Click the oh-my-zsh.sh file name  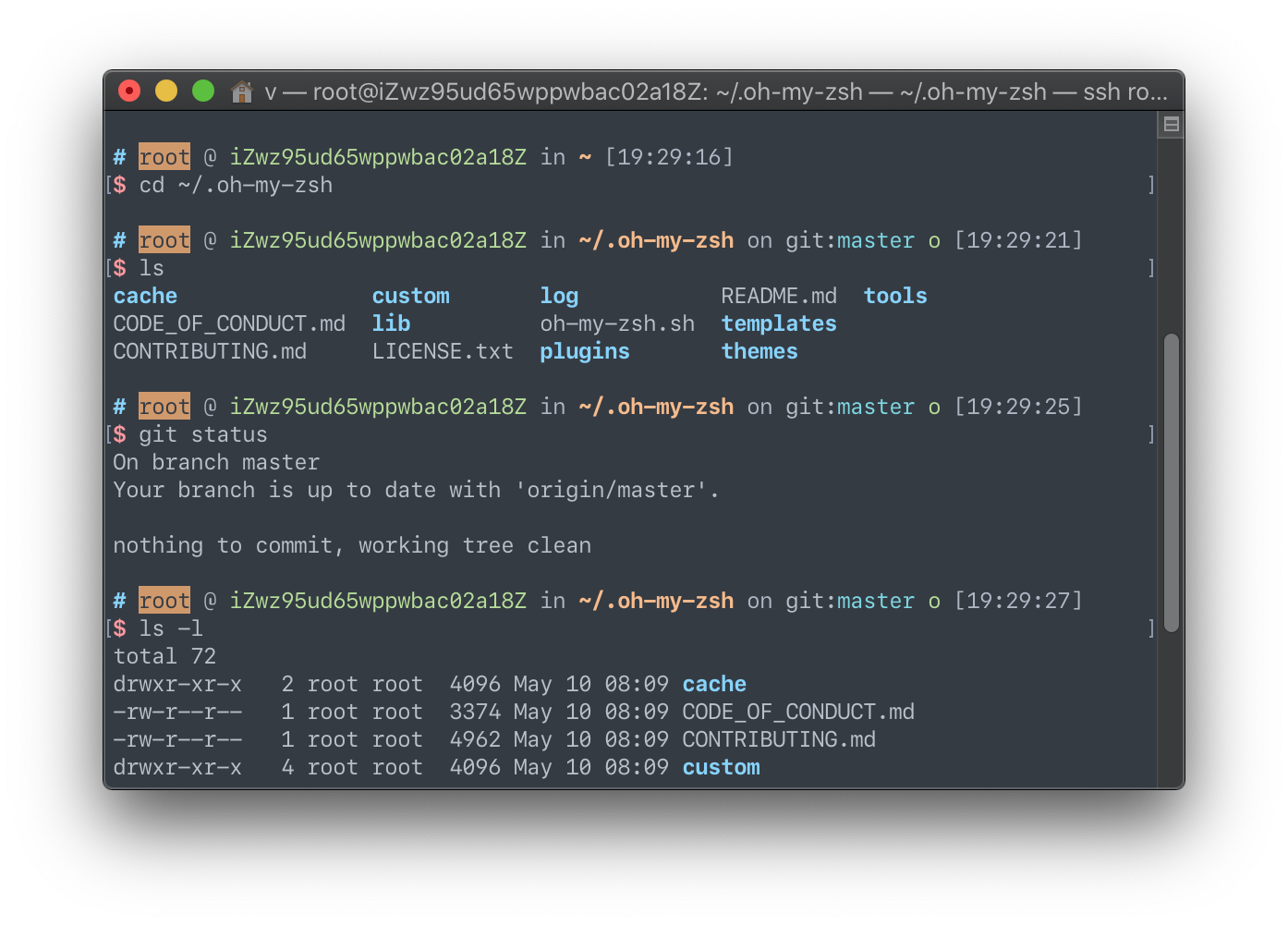click(x=617, y=323)
